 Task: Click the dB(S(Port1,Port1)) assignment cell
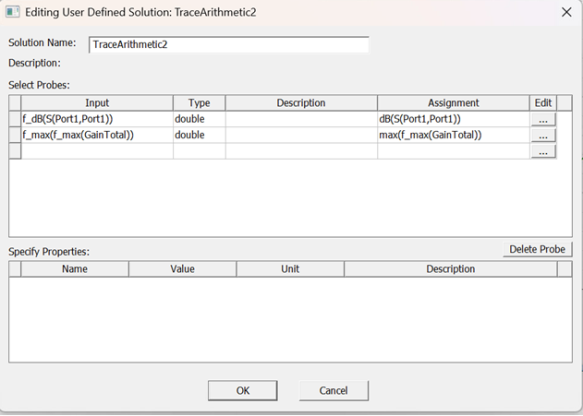tap(453, 119)
